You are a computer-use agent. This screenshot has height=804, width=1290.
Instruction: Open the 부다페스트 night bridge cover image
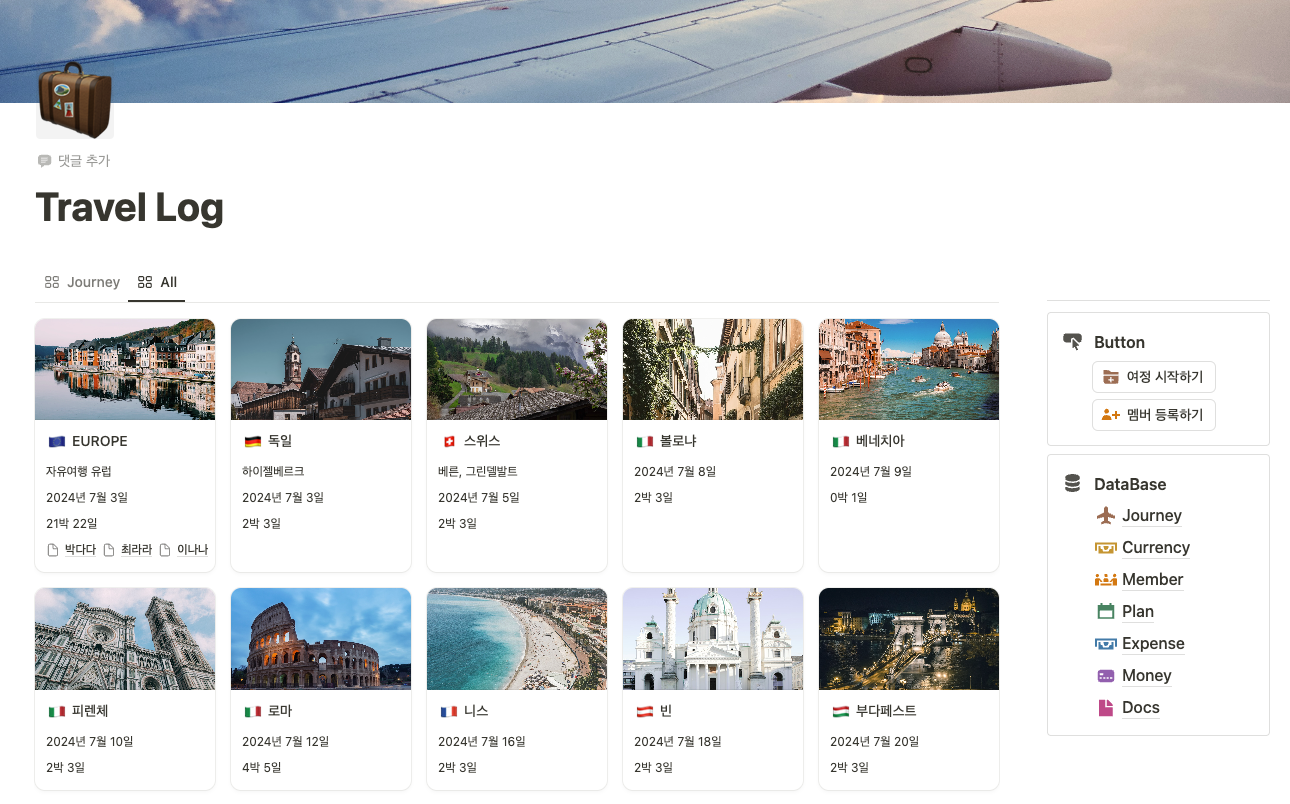[x=909, y=639]
